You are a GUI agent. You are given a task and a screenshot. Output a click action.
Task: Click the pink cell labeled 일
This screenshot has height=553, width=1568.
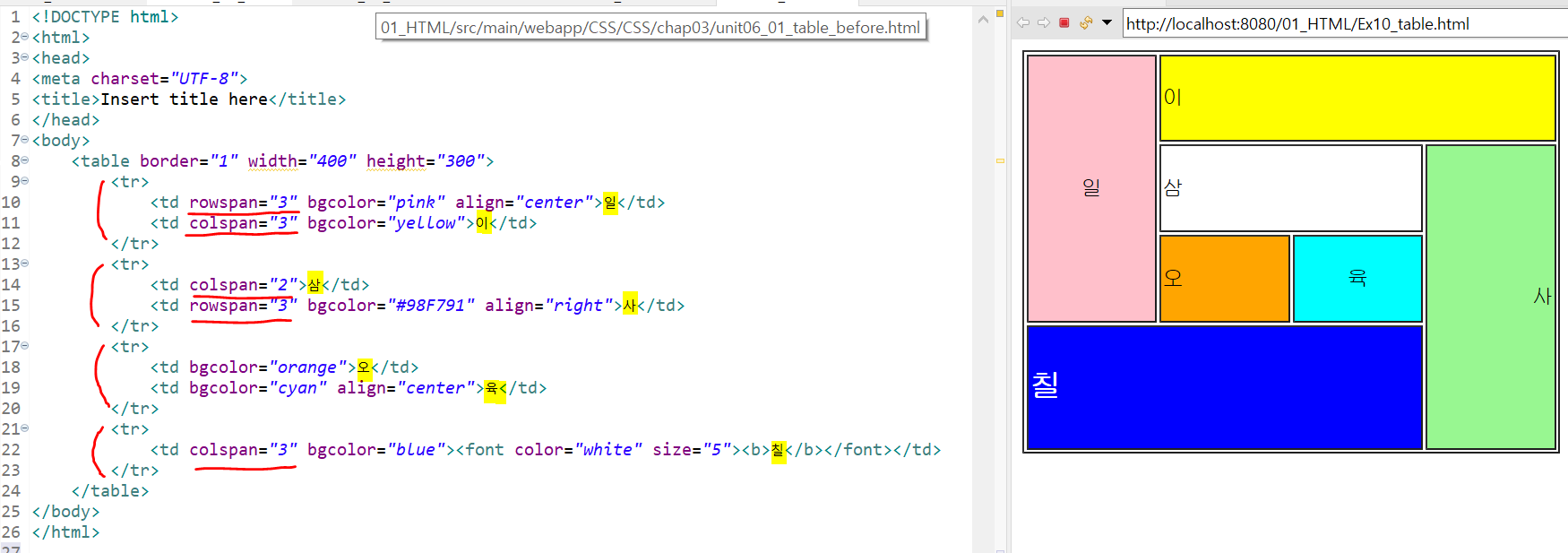pyautogui.click(x=1091, y=188)
